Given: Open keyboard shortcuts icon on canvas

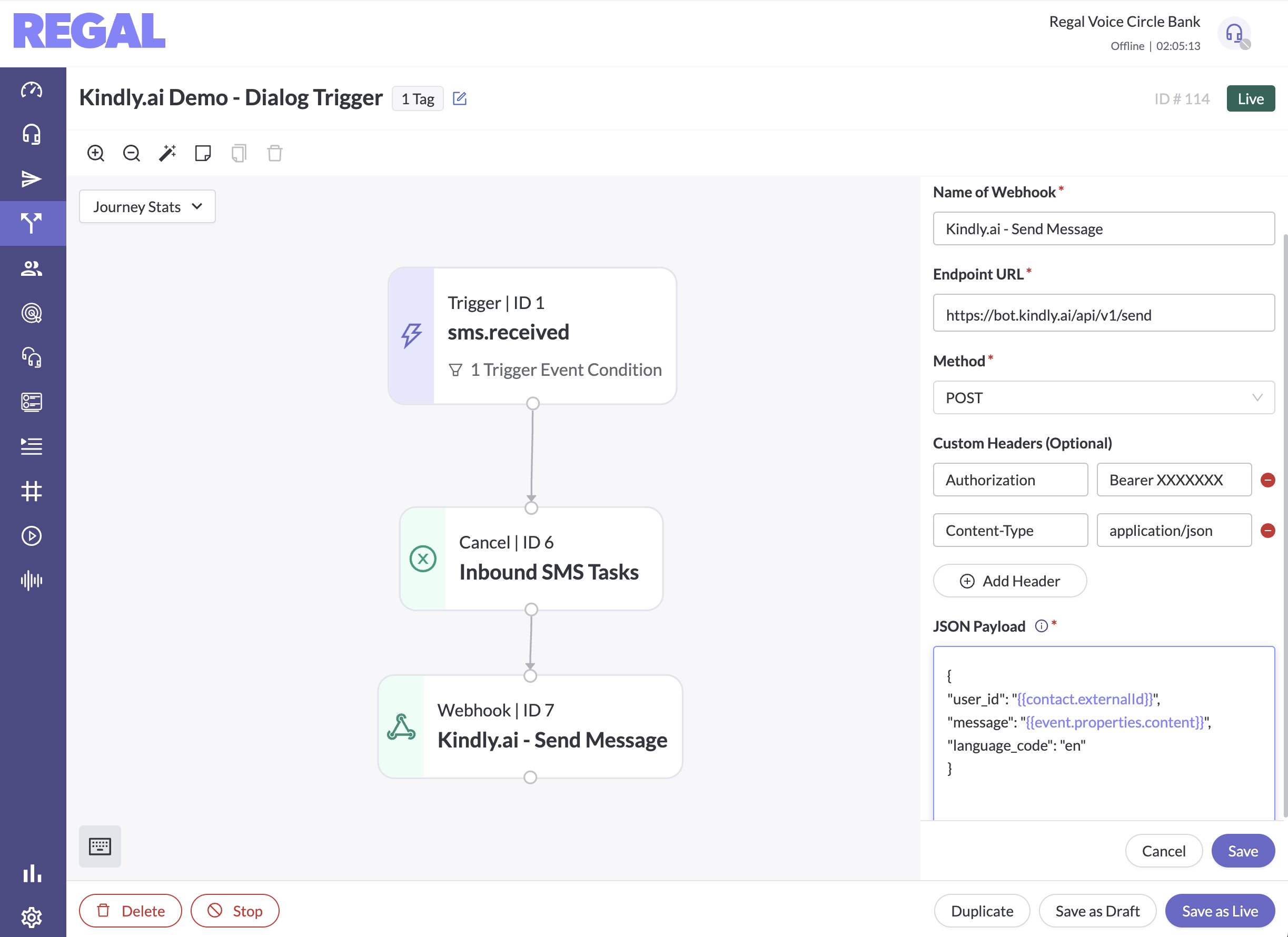Looking at the screenshot, I should click(100, 845).
